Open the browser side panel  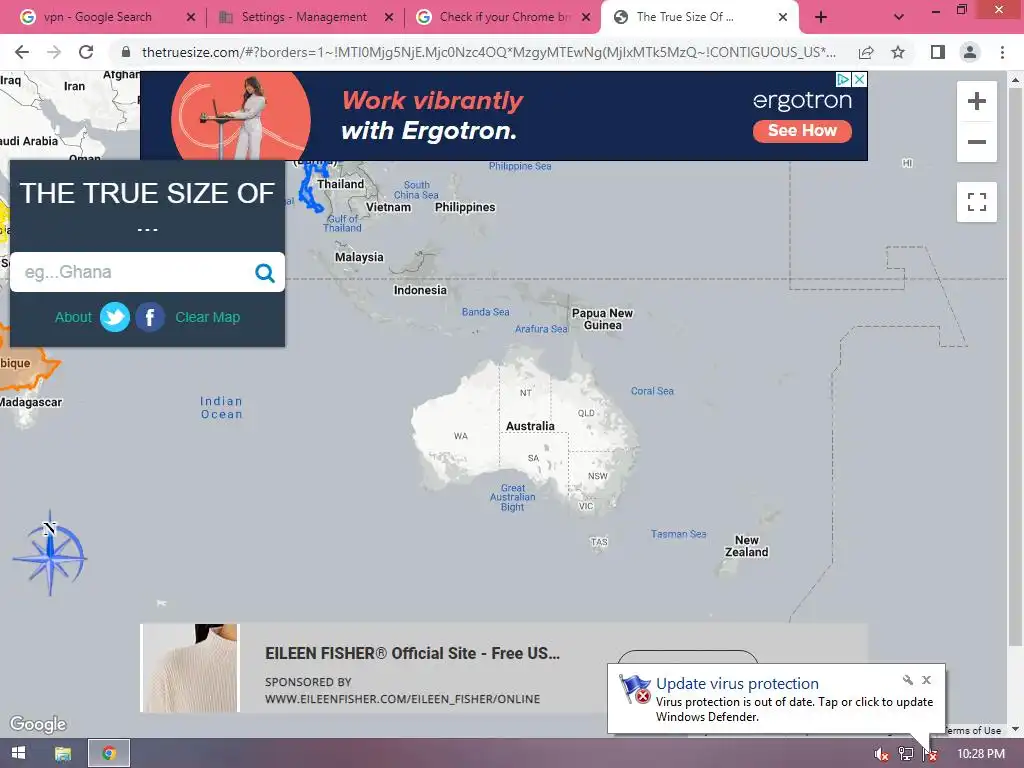[938, 52]
